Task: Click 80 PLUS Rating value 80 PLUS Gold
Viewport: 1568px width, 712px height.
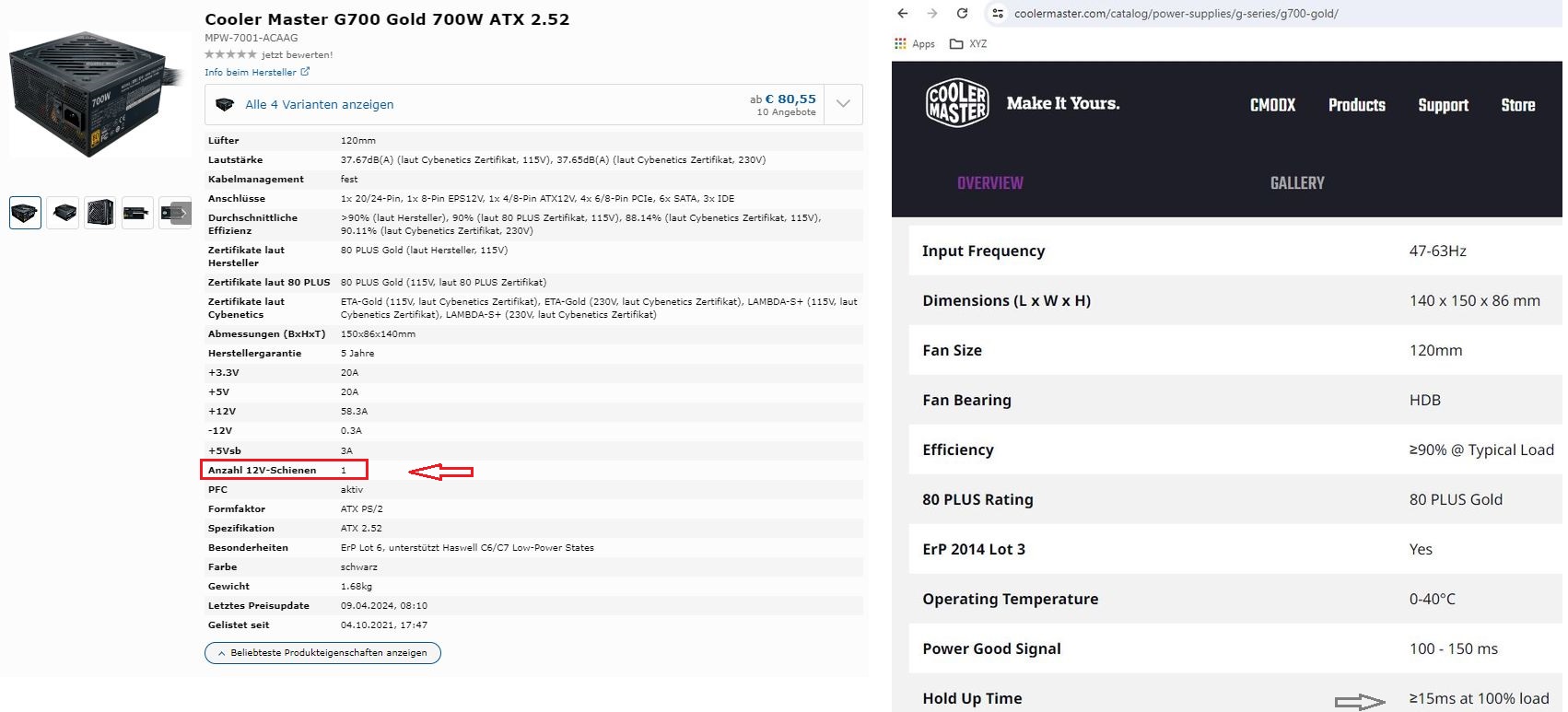Action: 1456,499
